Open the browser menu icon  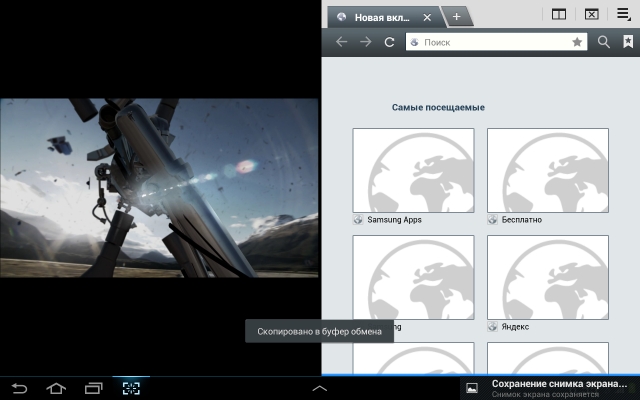coord(623,14)
